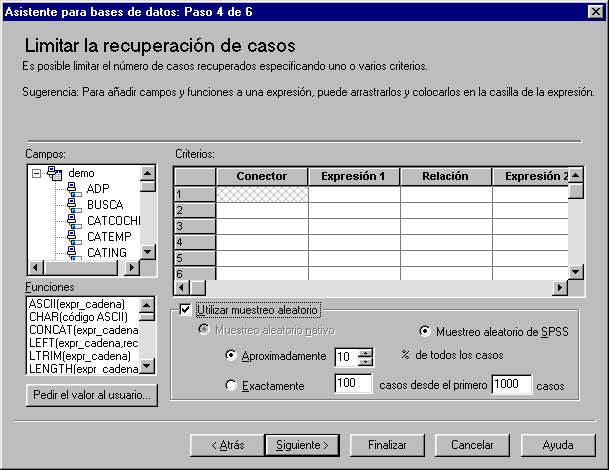Image resolution: width=609 pixels, height=470 pixels.
Task: Select criteria row 1 header
Action: [x=195, y=194]
